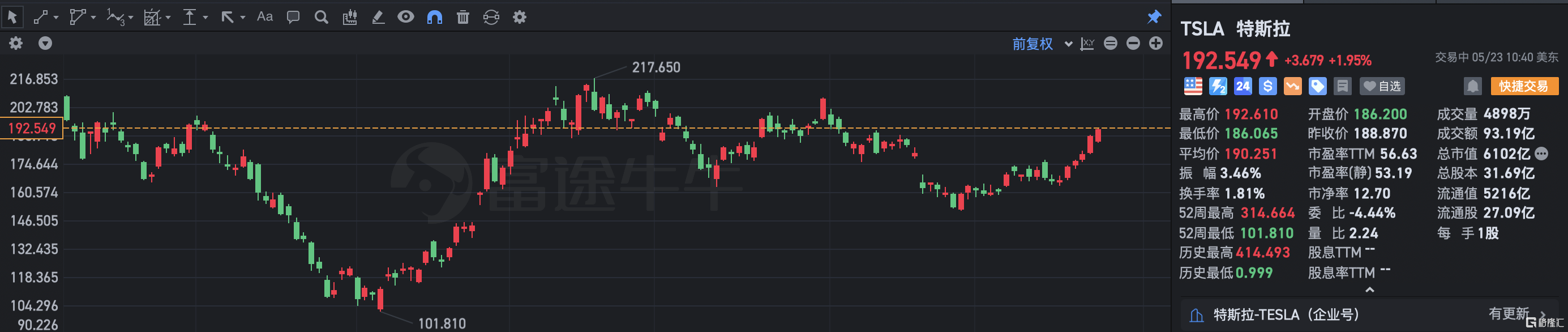Toggle the blue pin toolbar button
This screenshot has height=332, width=1568.
[x=1154, y=17]
